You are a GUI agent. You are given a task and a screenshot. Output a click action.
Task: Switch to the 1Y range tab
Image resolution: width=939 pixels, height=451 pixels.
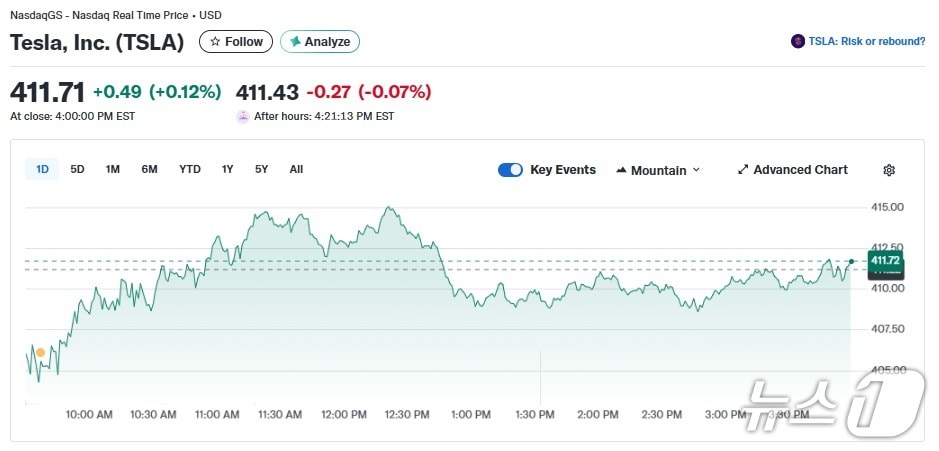[228, 169]
